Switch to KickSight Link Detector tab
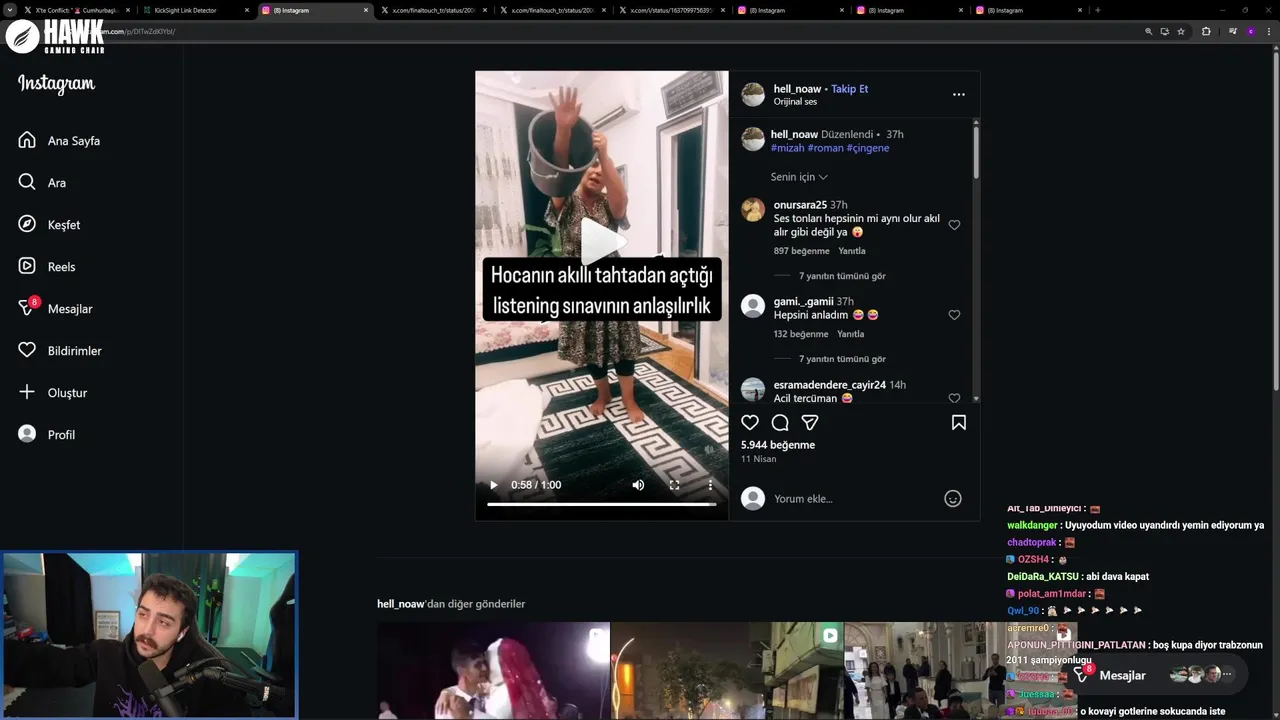The height and width of the screenshot is (720, 1280). 195,10
